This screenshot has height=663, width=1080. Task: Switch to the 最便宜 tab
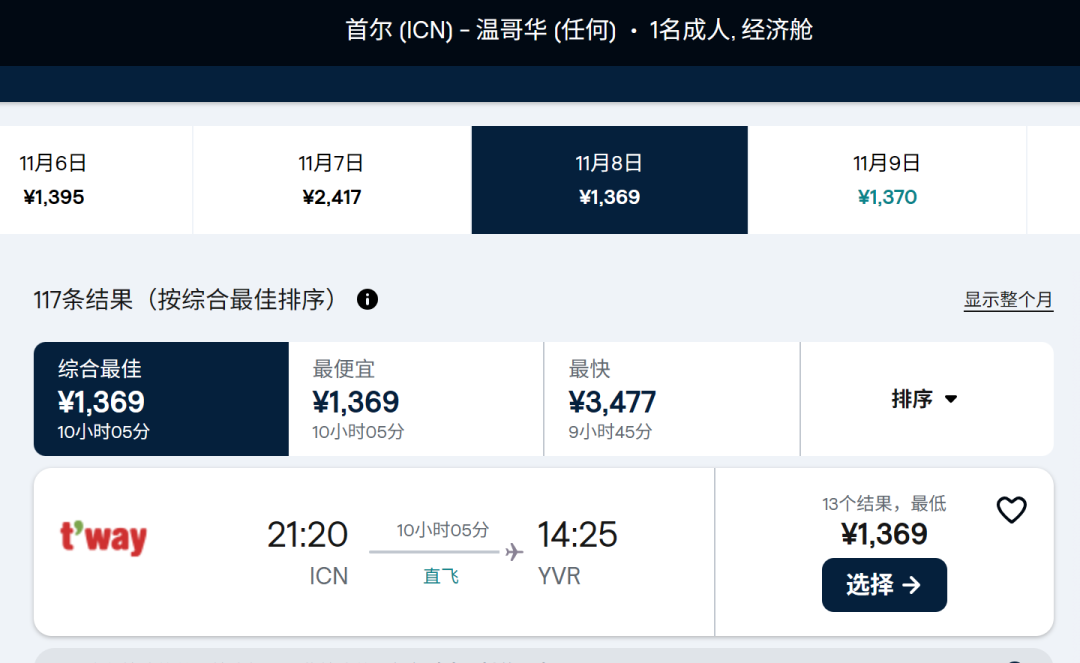(x=416, y=399)
